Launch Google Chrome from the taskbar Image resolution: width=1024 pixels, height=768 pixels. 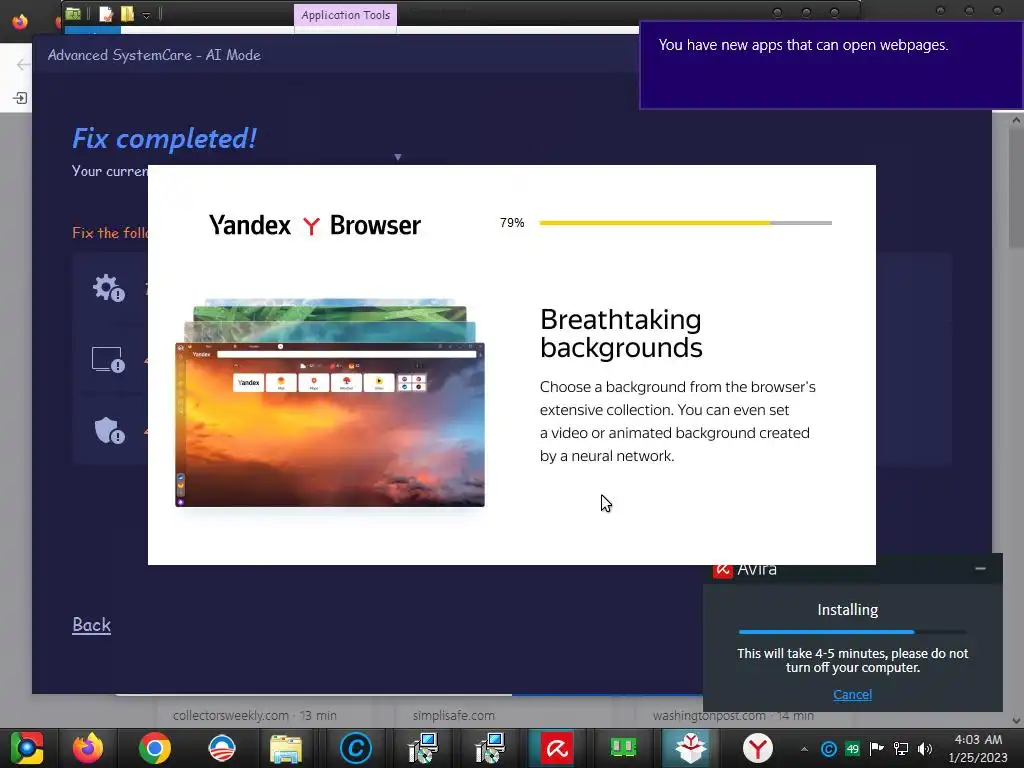[x=155, y=748]
